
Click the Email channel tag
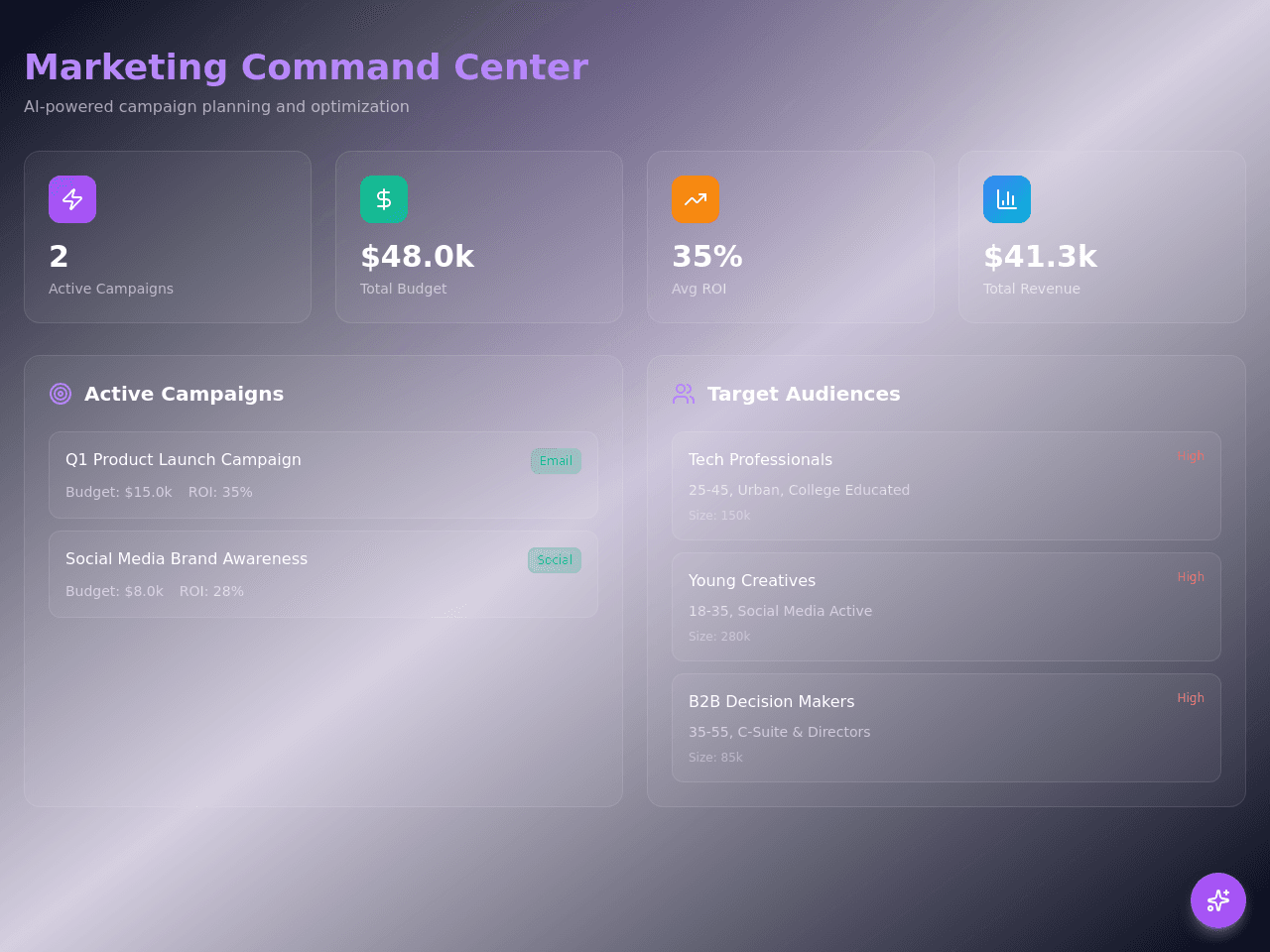(x=556, y=461)
